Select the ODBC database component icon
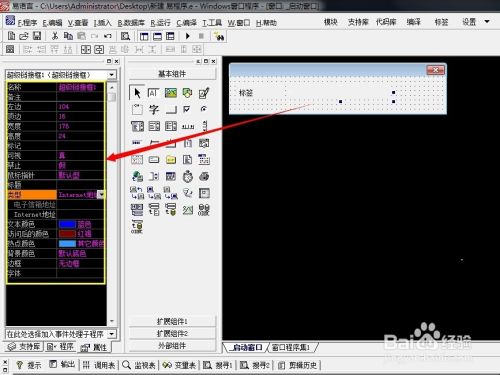Viewport: 500px width, 375px height. pos(204,210)
